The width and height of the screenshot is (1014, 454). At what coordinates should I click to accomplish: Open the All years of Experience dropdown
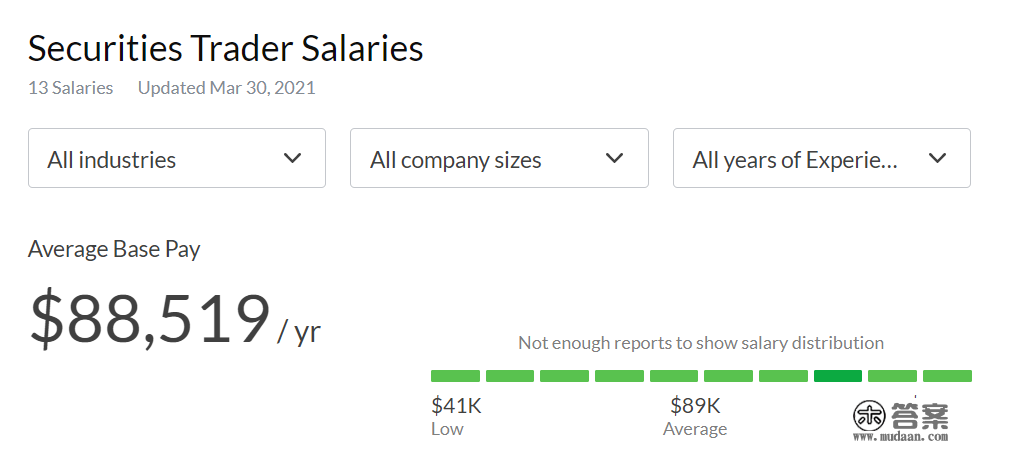click(x=821, y=158)
